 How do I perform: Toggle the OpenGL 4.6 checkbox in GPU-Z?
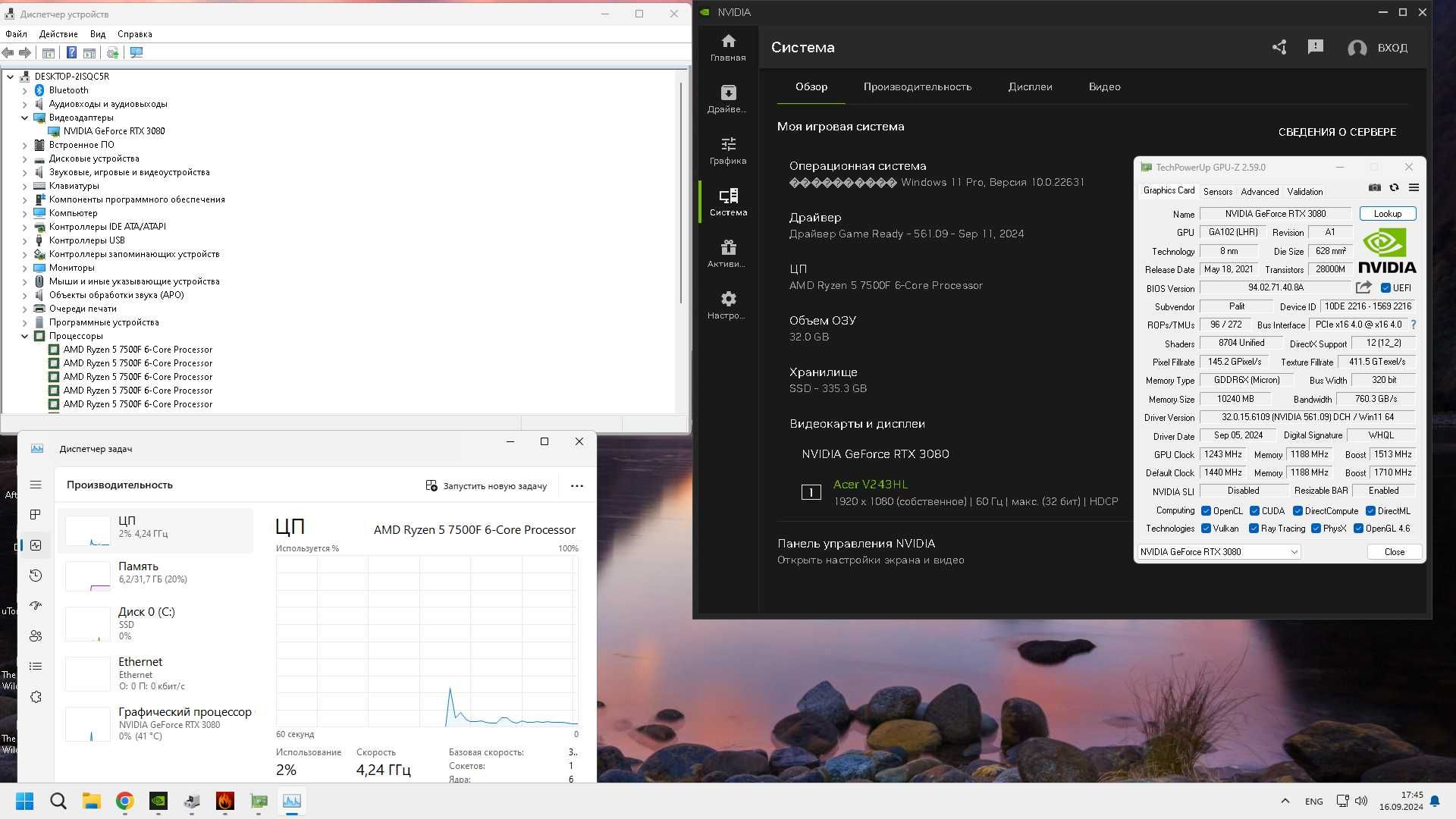tap(1358, 529)
